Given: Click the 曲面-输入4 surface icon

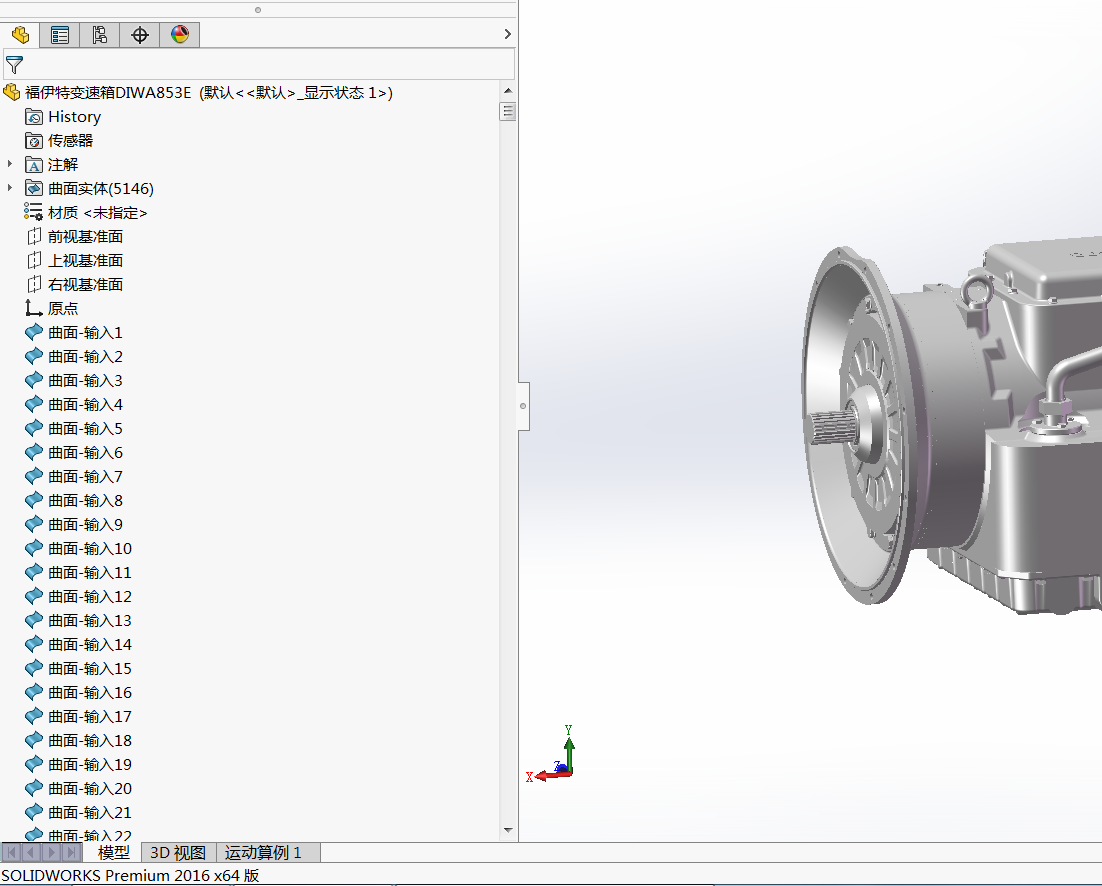Looking at the screenshot, I should (33, 404).
